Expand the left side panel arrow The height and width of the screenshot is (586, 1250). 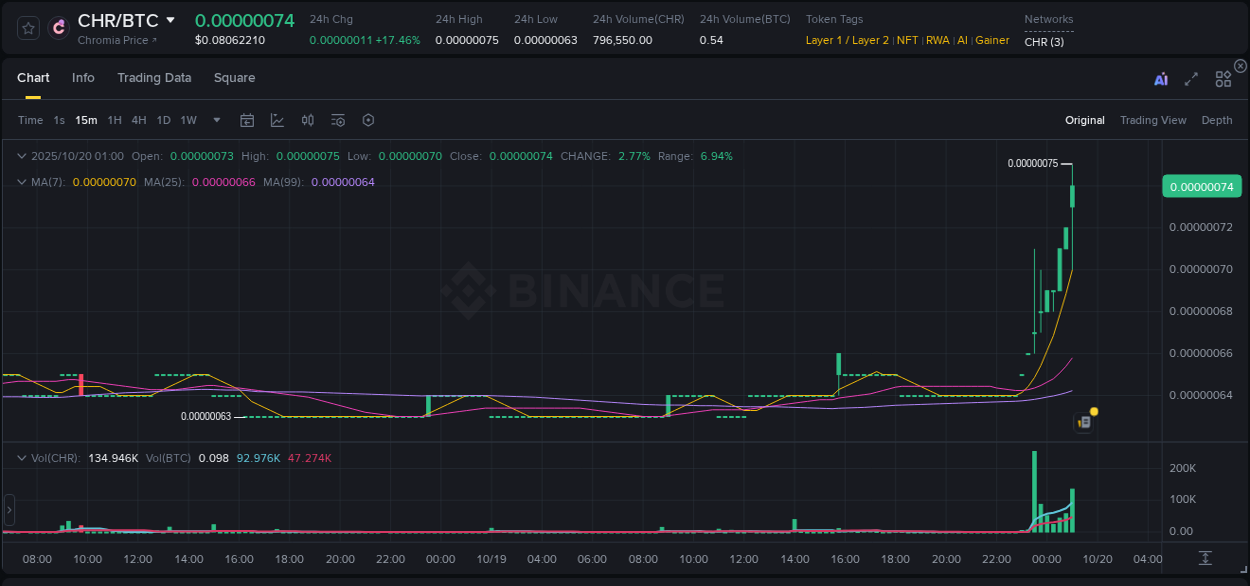pos(8,510)
